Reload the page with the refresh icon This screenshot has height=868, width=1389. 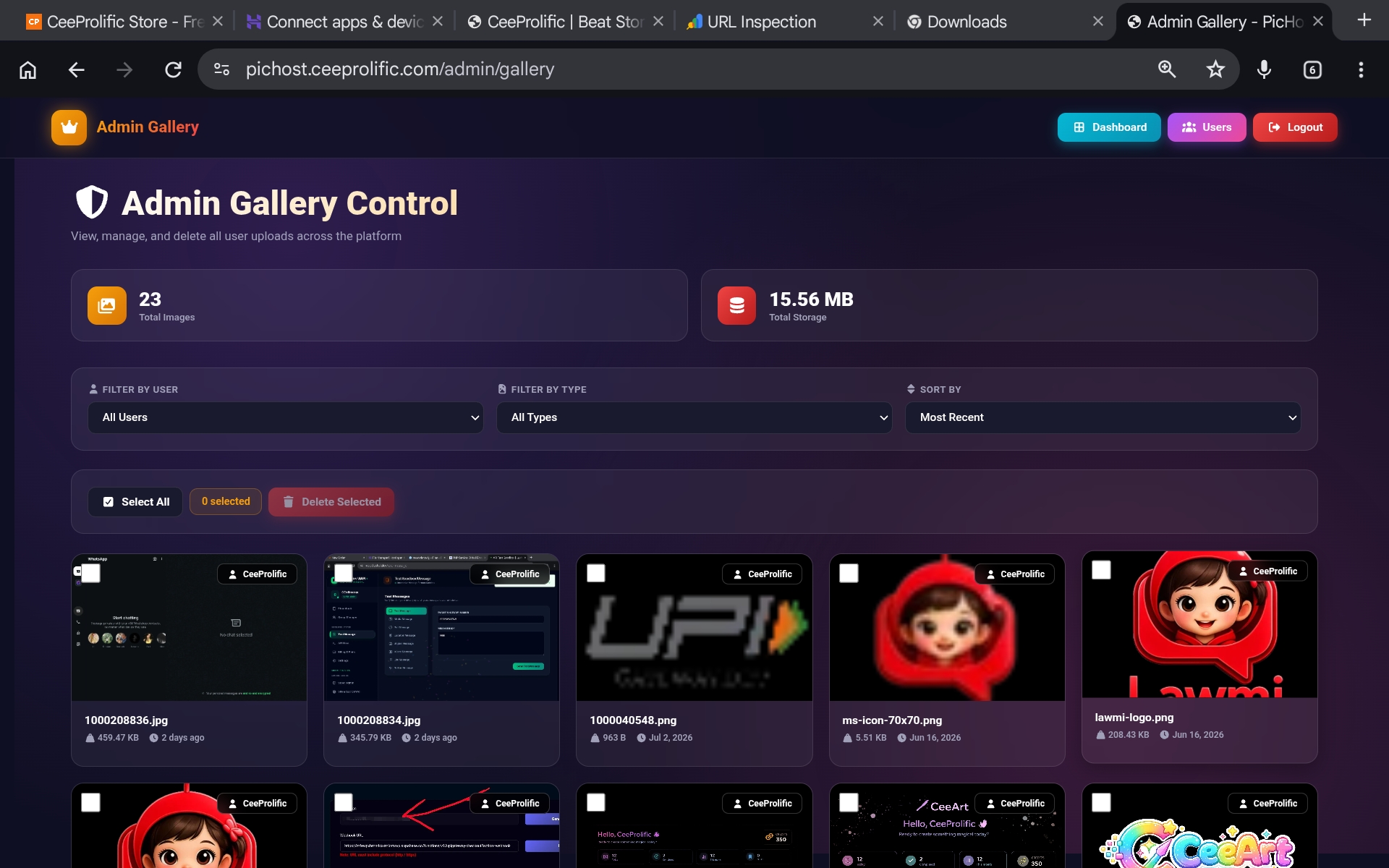pyautogui.click(x=173, y=69)
